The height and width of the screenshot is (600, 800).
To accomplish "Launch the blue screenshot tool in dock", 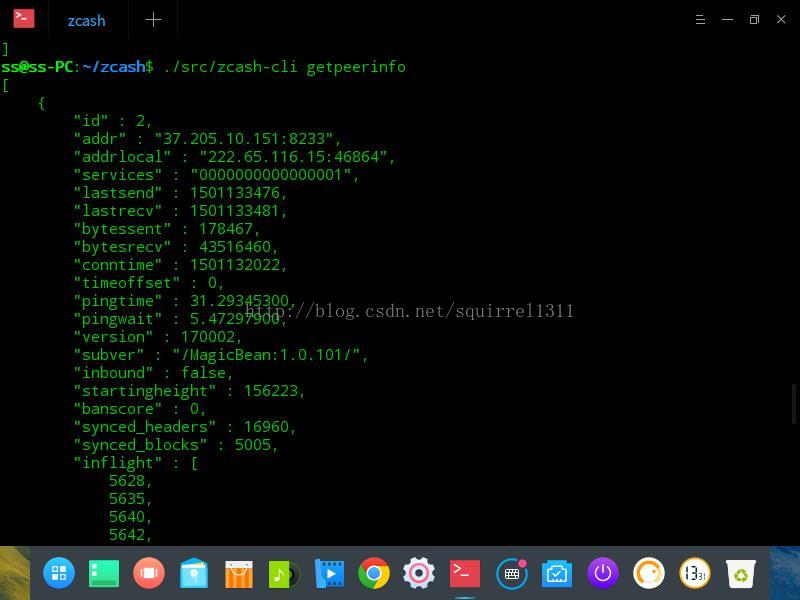I will (557, 573).
